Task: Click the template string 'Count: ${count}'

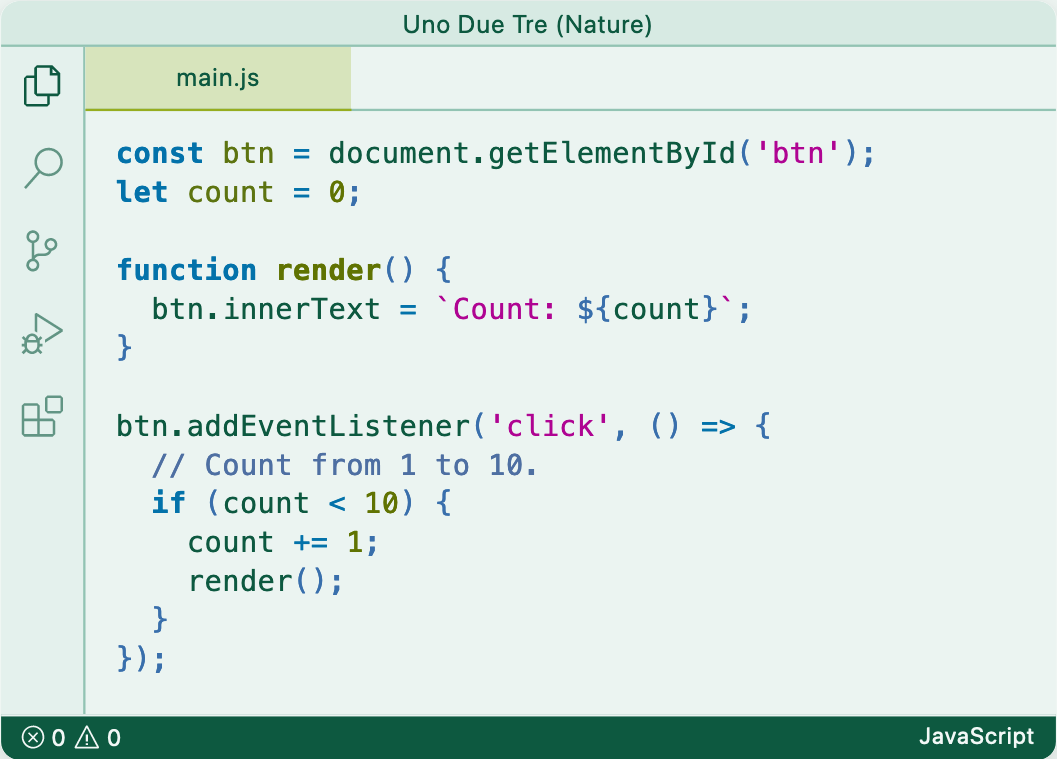Action: tap(585, 309)
